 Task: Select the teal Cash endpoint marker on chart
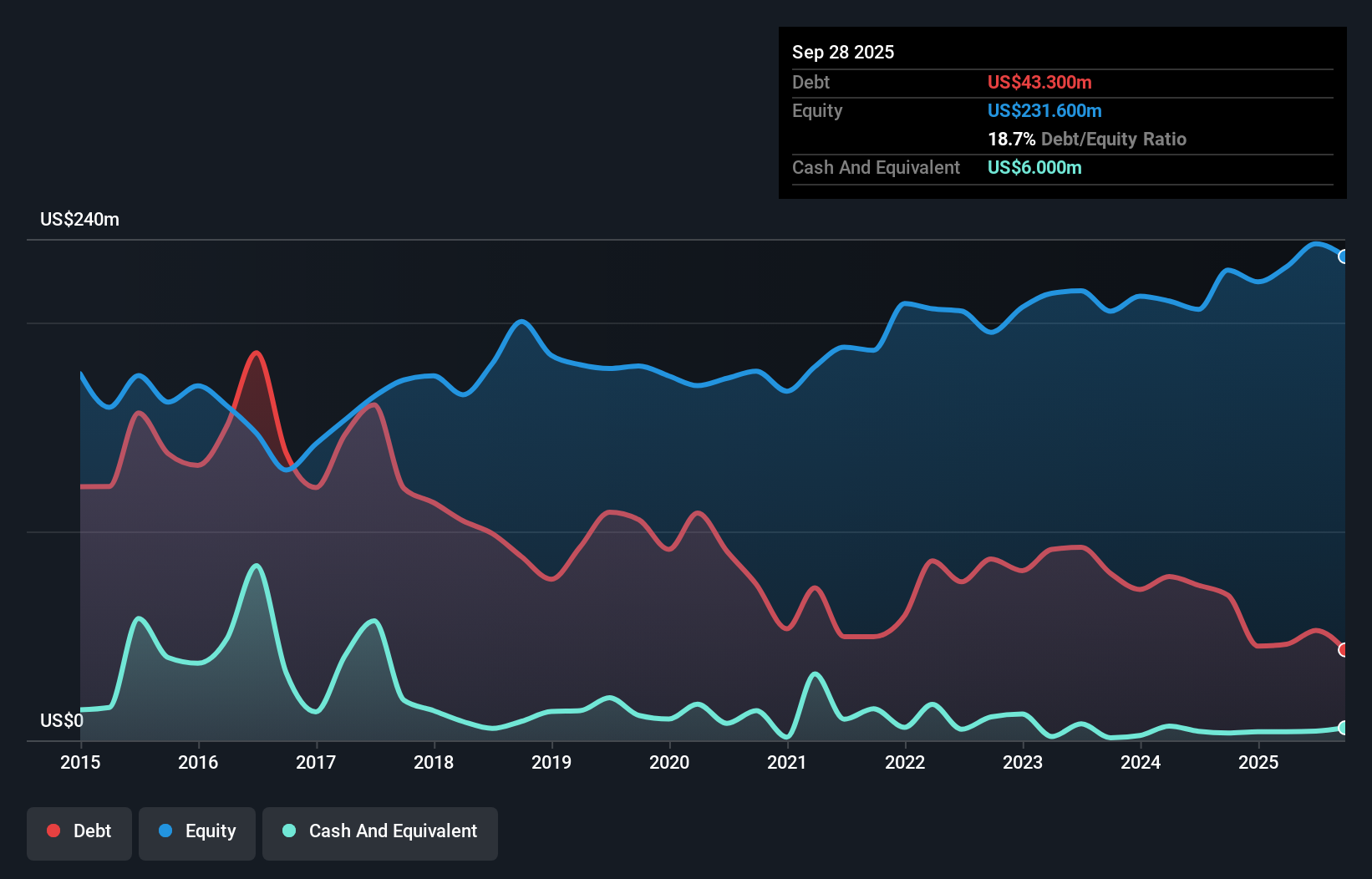[x=1343, y=728]
